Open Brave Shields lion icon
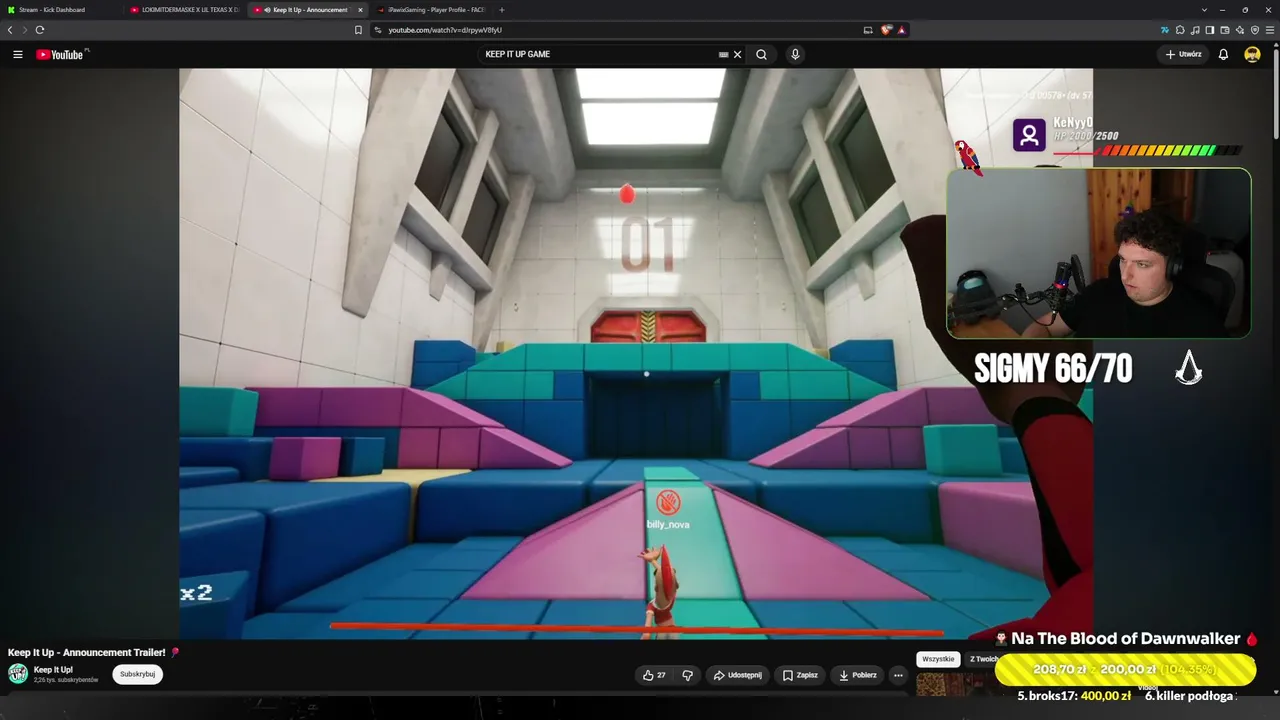 [886, 30]
